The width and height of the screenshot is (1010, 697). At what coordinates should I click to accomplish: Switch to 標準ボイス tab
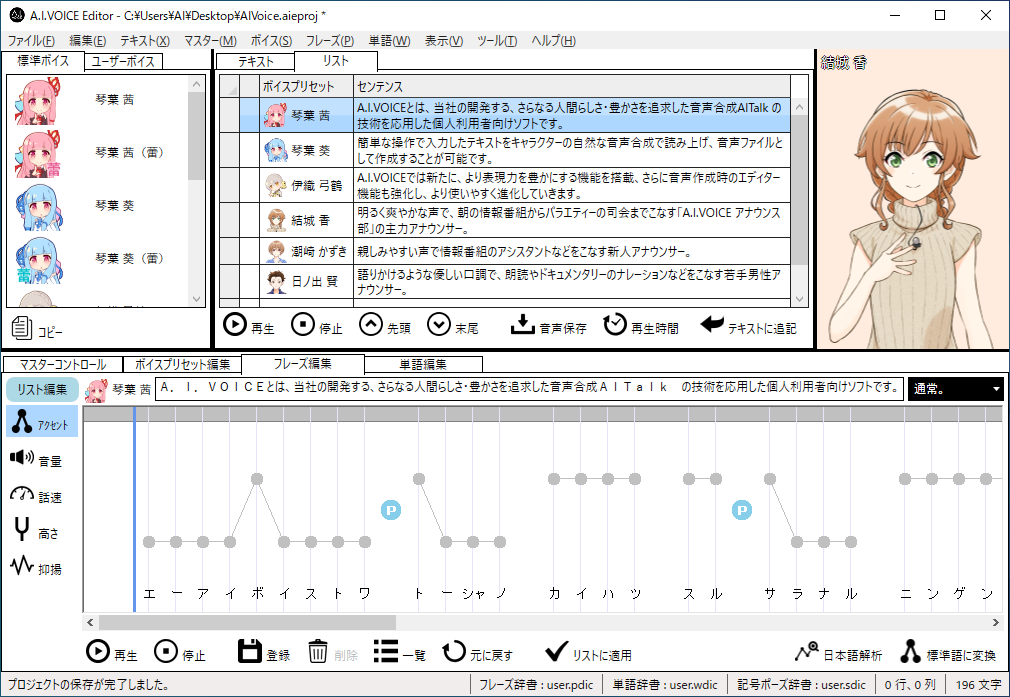pos(43,61)
